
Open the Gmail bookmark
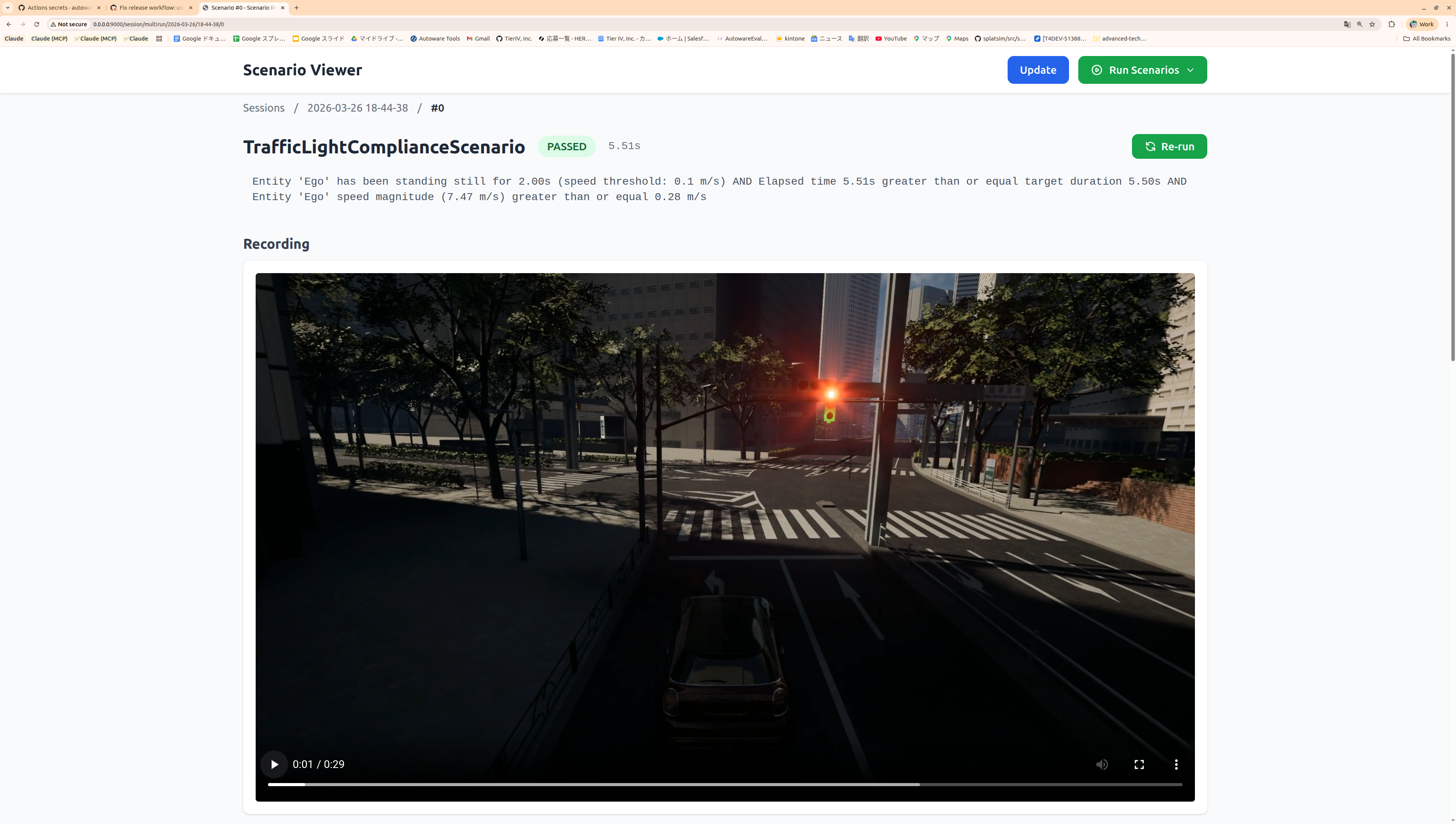(478, 39)
